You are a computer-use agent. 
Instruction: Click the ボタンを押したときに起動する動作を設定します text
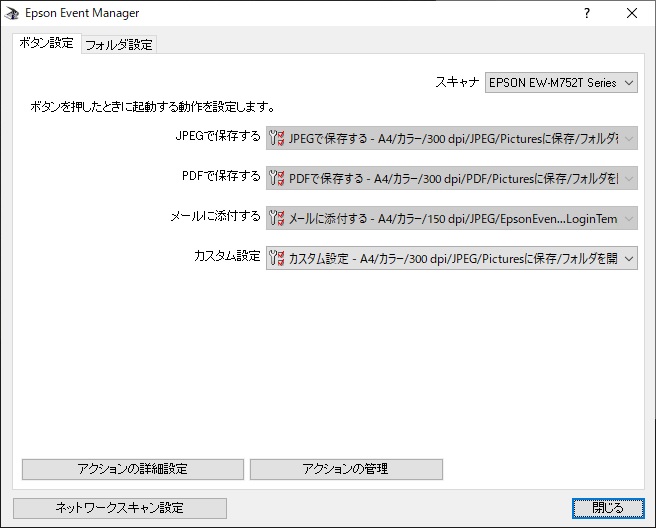[153, 107]
